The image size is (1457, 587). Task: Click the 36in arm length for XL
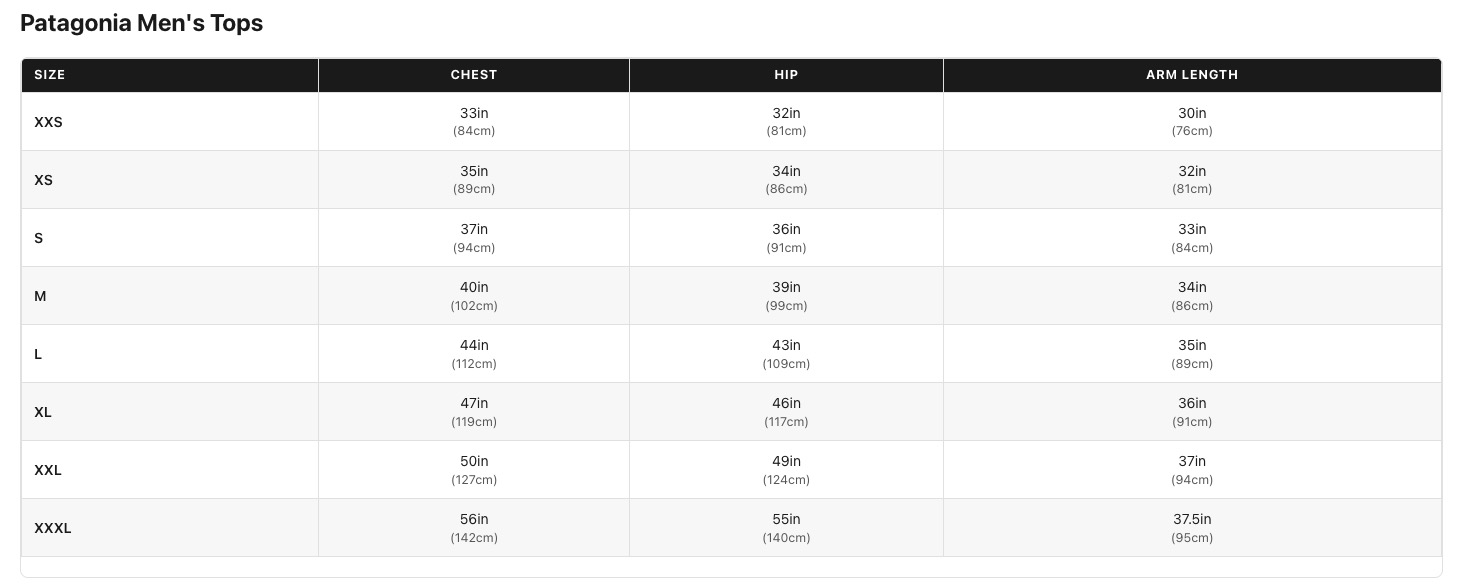tap(1192, 403)
